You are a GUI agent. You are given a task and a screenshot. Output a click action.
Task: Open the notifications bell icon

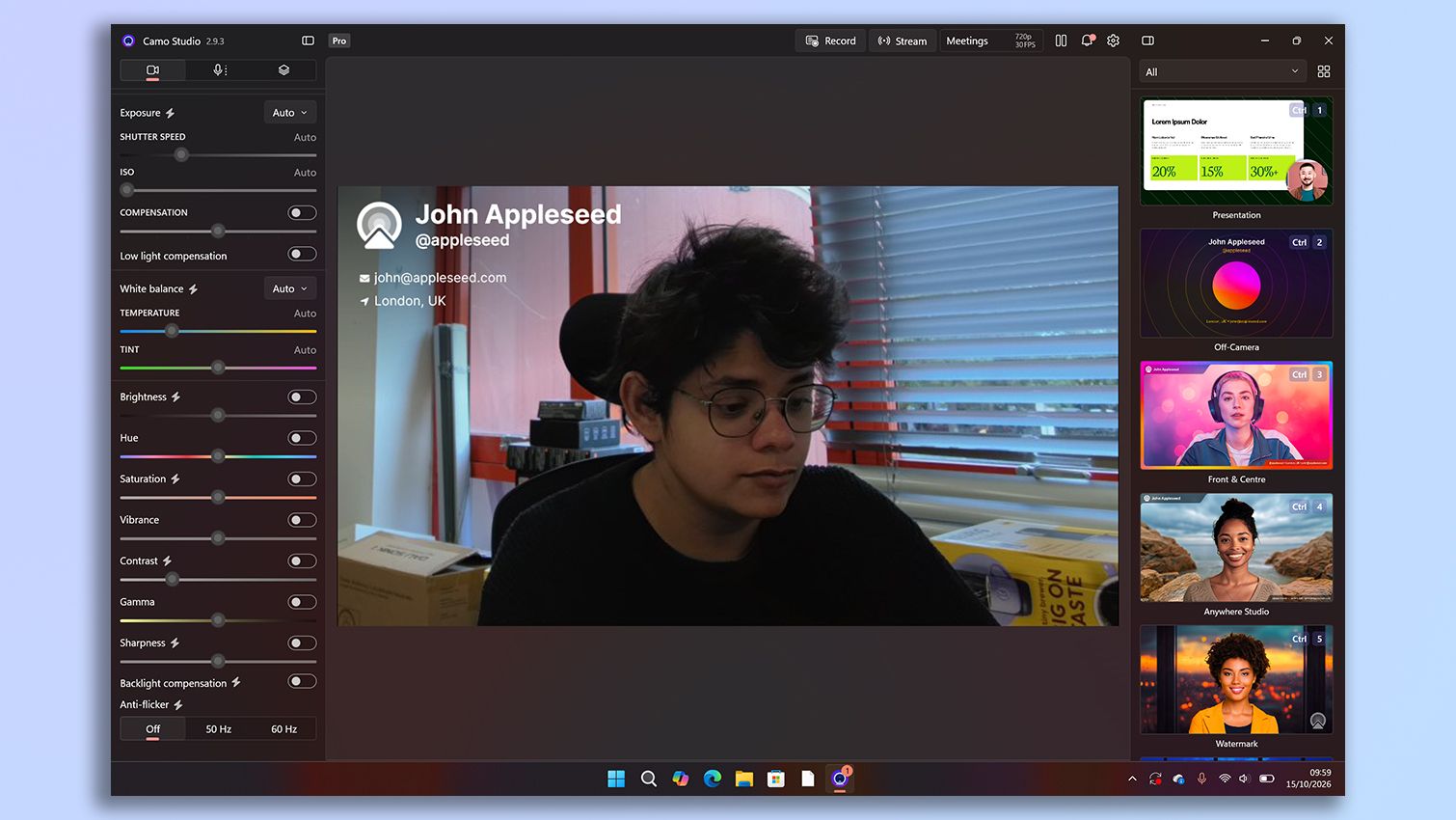point(1088,41)
